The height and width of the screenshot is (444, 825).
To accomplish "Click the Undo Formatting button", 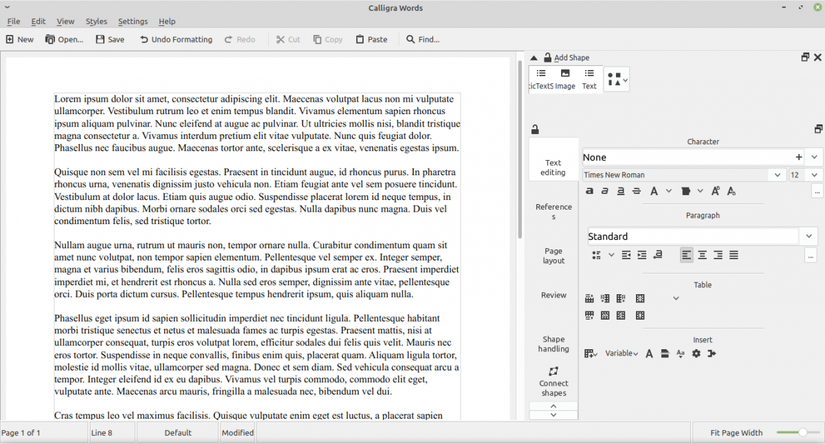I will (x=176, y=40).
